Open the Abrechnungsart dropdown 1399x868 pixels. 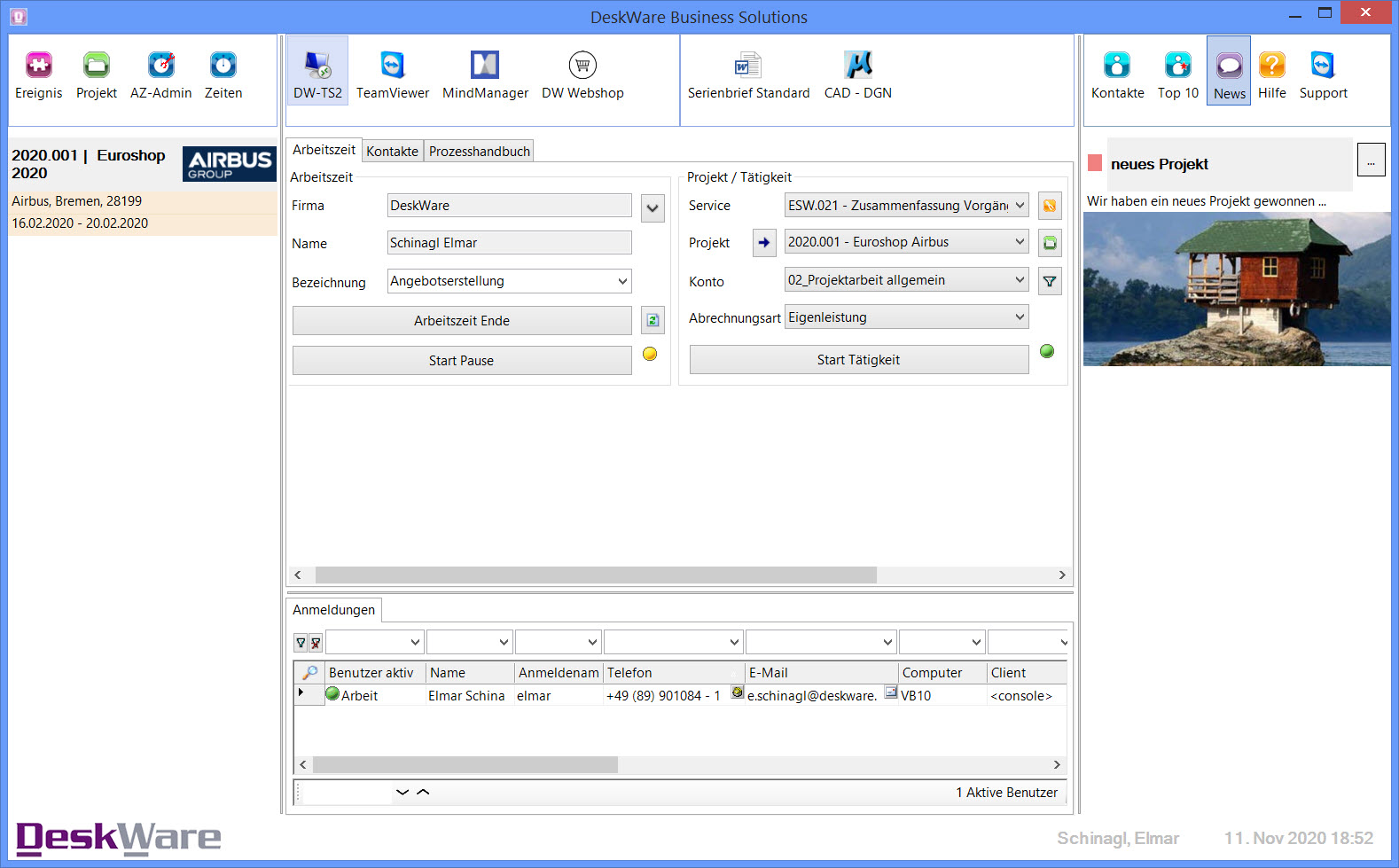1020,317
